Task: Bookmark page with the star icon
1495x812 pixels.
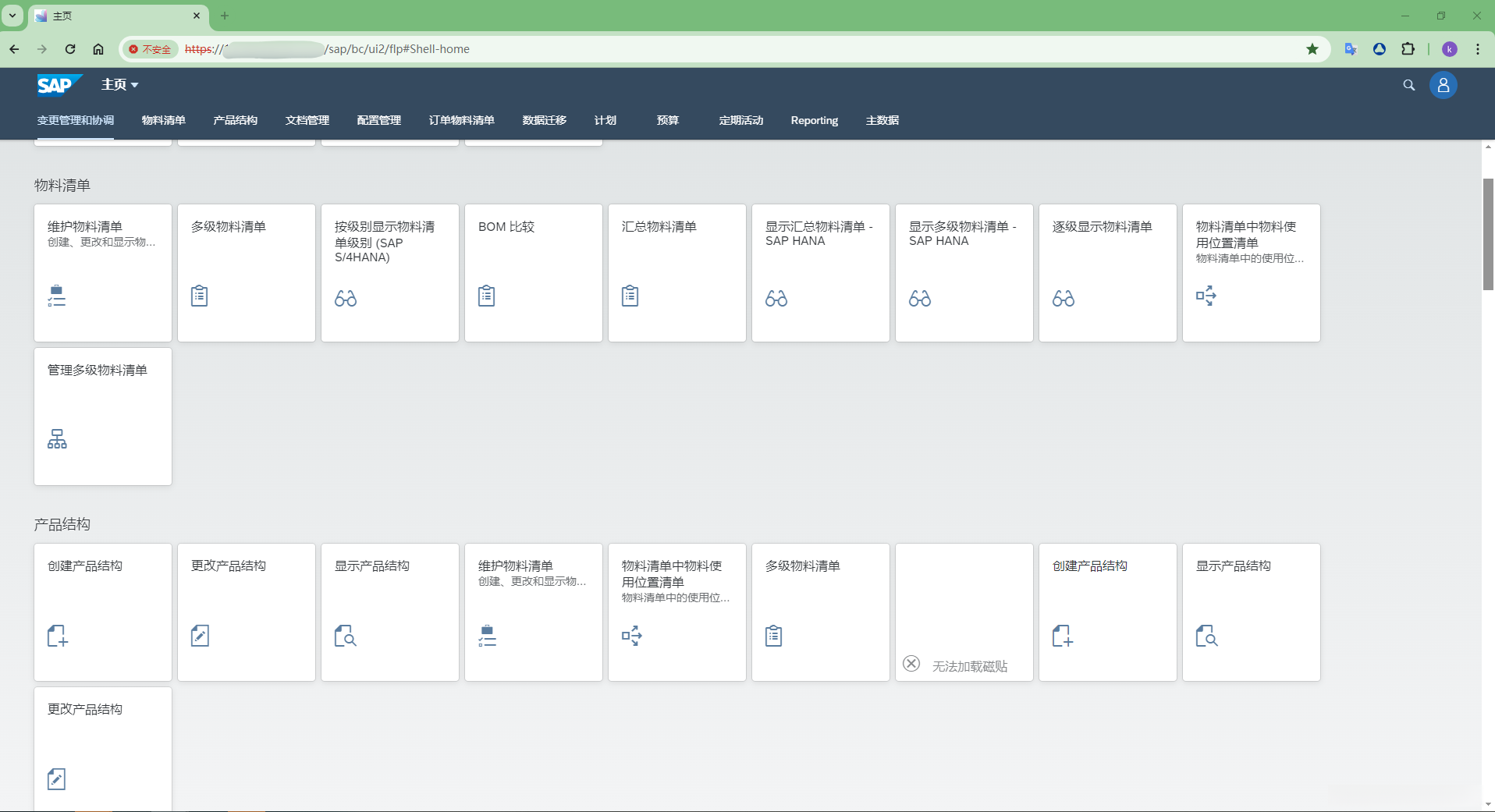Action: [x=1312, y=49]
